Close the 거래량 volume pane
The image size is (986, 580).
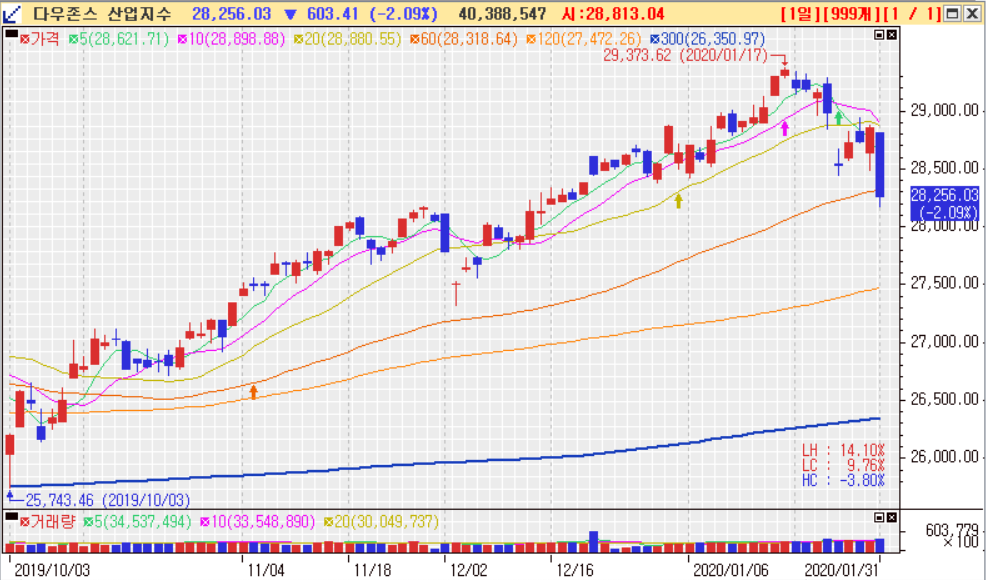pos(892,518)
